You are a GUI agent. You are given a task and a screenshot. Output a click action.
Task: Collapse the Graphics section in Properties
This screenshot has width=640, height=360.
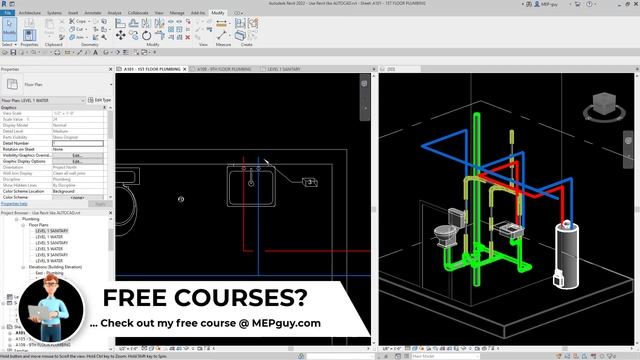pos(104,107)
